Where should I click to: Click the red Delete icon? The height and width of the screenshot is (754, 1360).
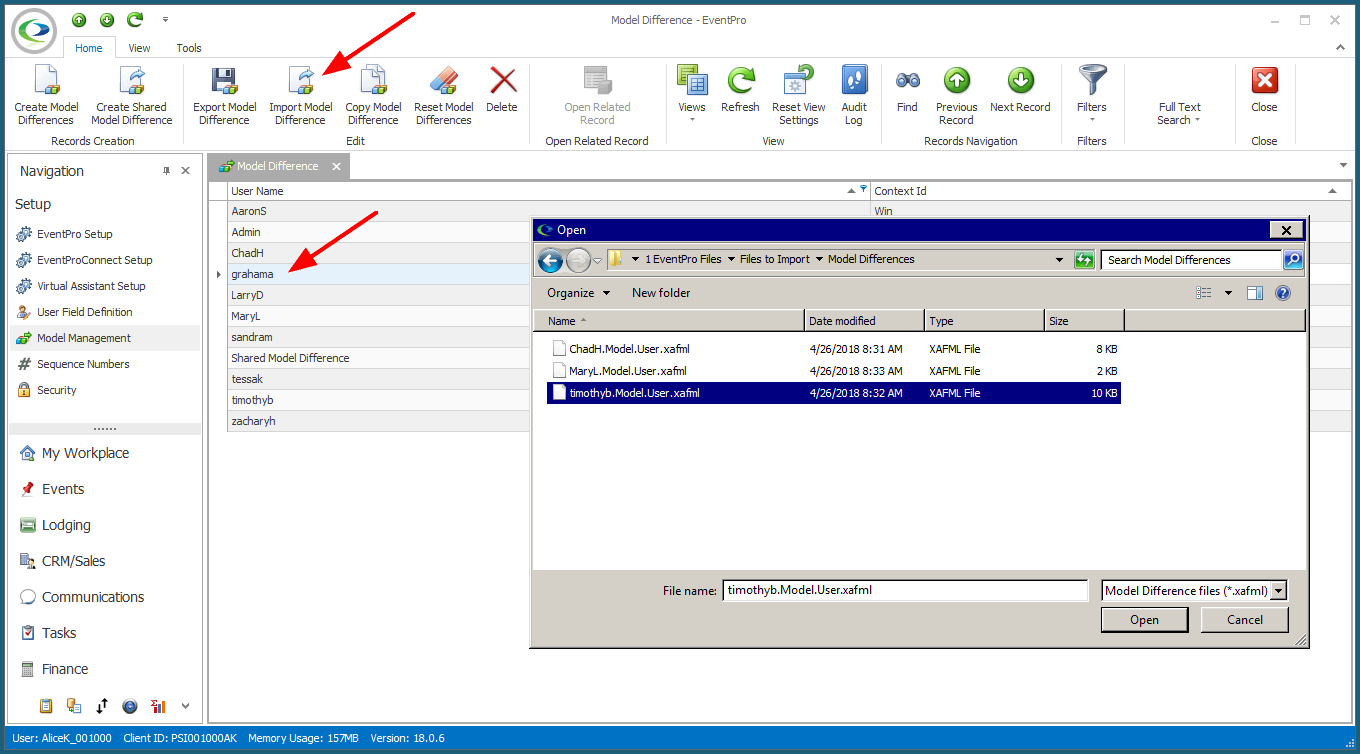(x=503, y=81)
